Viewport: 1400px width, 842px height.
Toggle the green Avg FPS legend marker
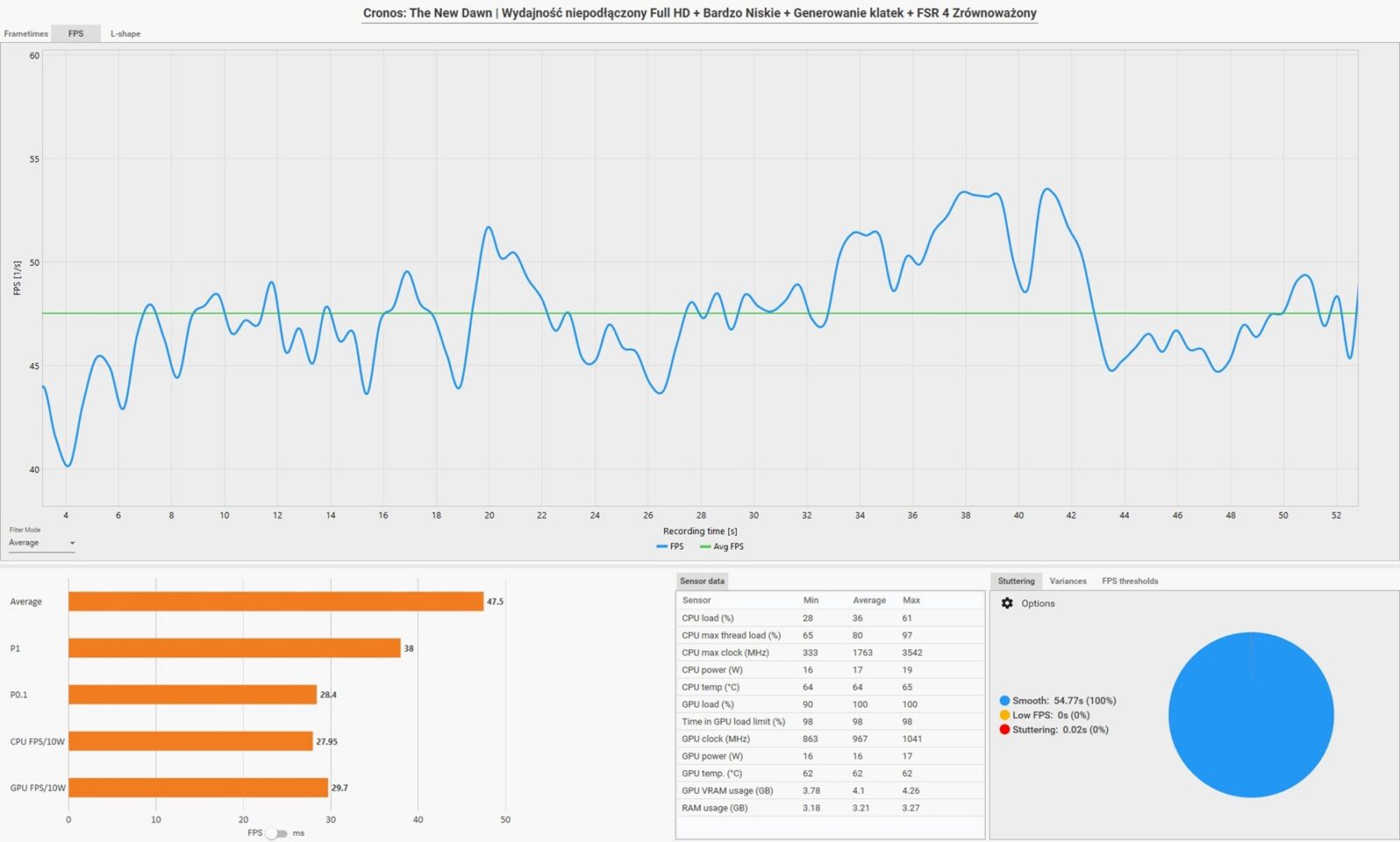point(705,546)
